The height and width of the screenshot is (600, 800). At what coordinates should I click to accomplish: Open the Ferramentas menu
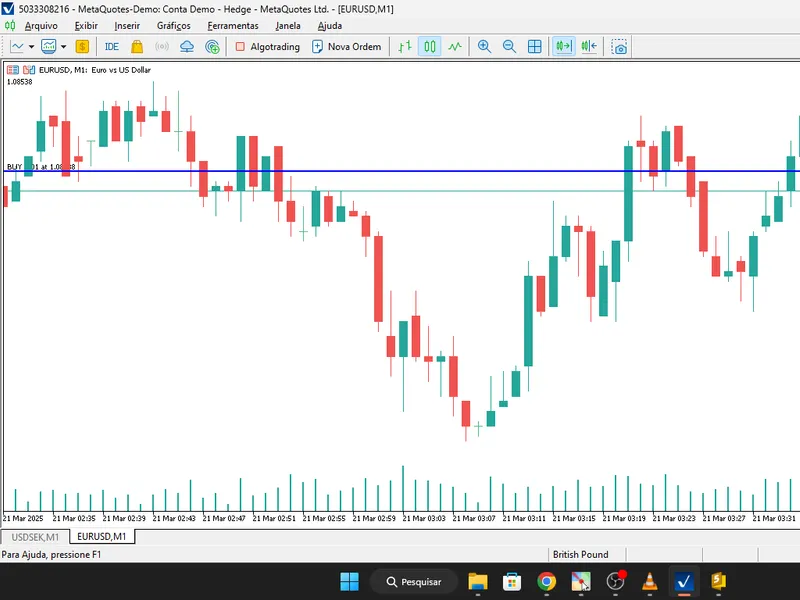tap(233, 26)
